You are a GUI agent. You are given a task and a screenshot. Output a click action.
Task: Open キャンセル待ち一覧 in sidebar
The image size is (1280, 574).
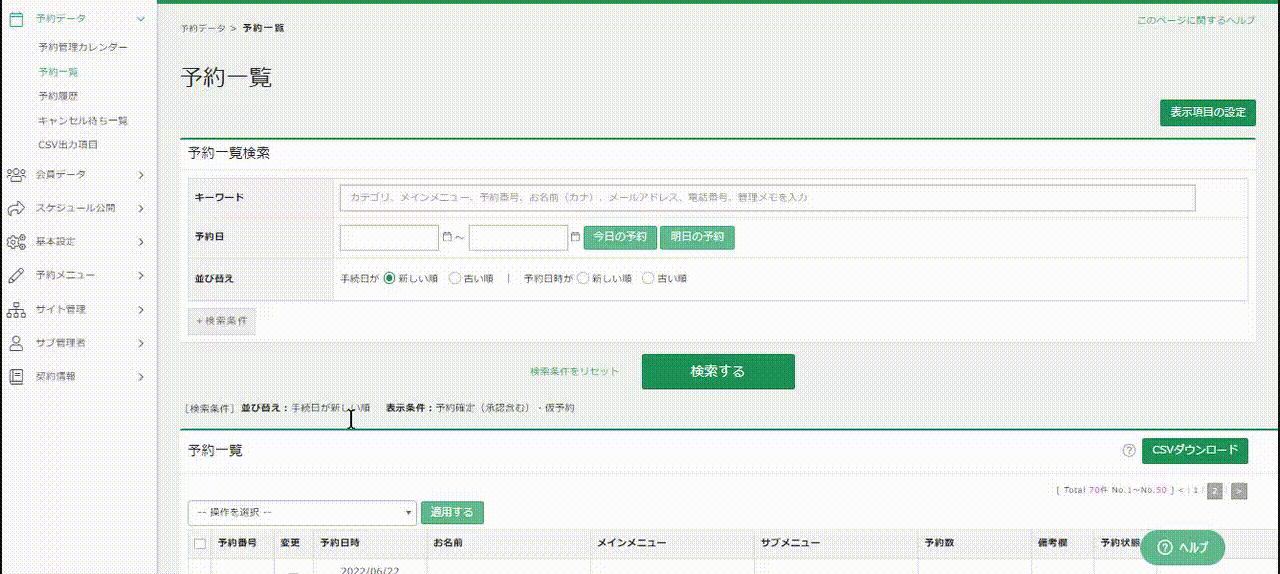point(83,120)
